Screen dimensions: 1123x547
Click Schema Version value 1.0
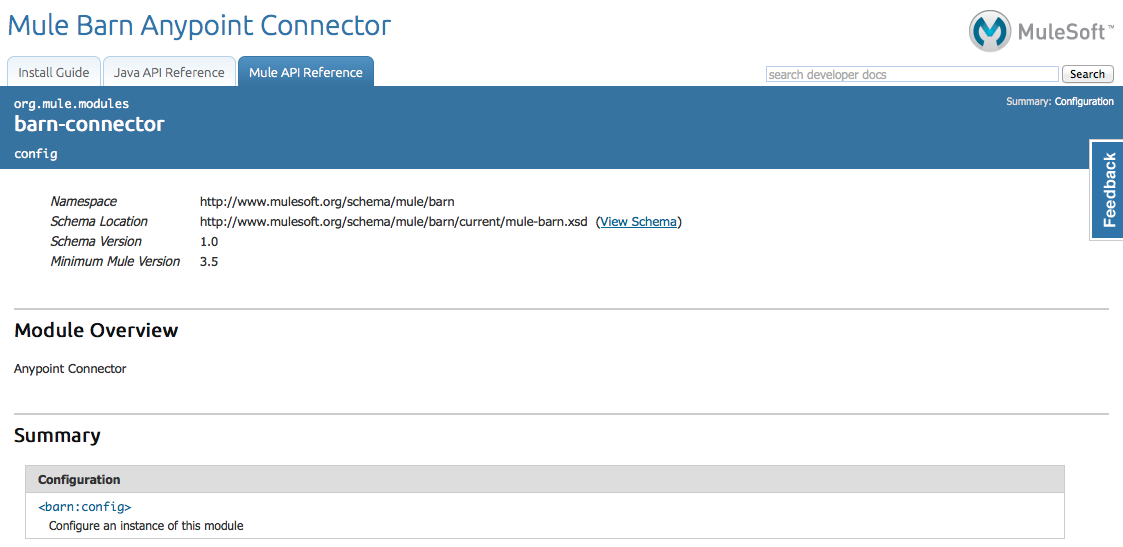pos(209,241)
